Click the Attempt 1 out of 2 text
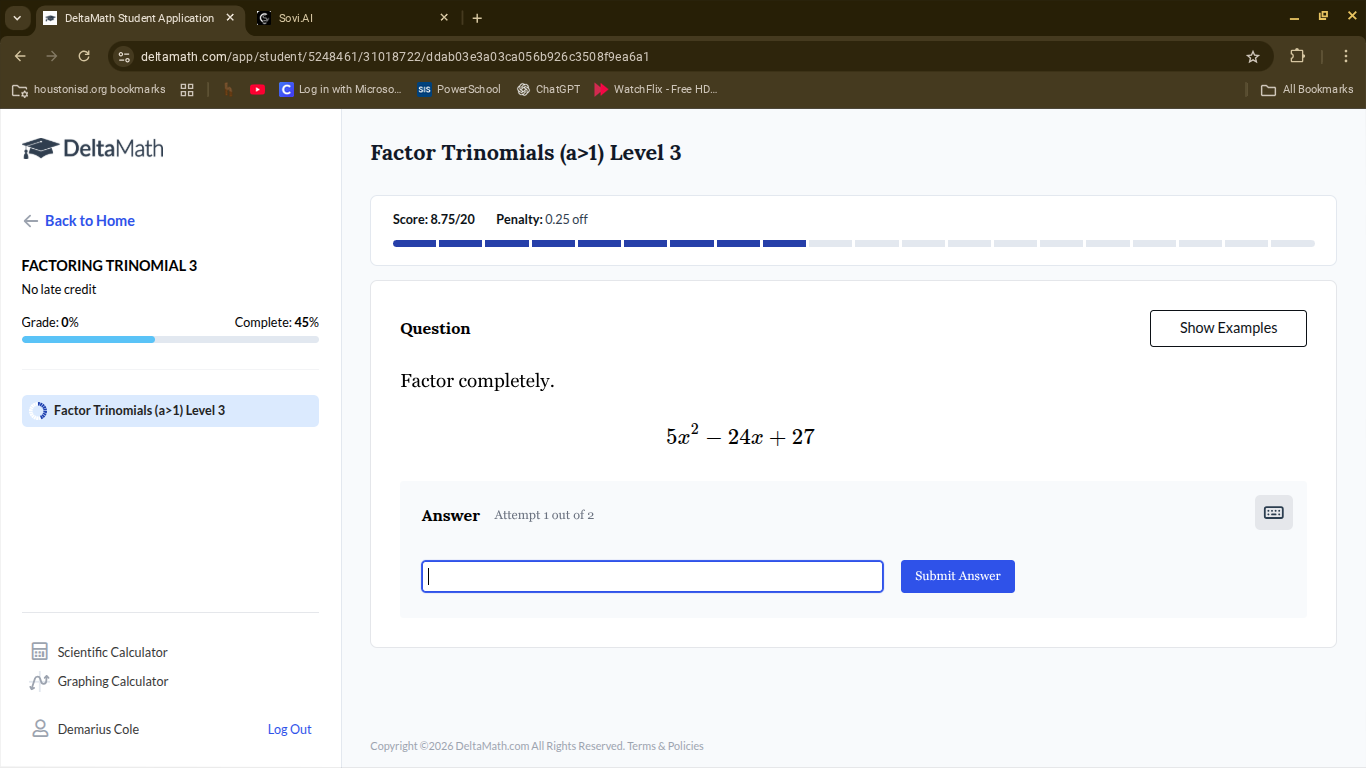 click(x=544, y=515)
